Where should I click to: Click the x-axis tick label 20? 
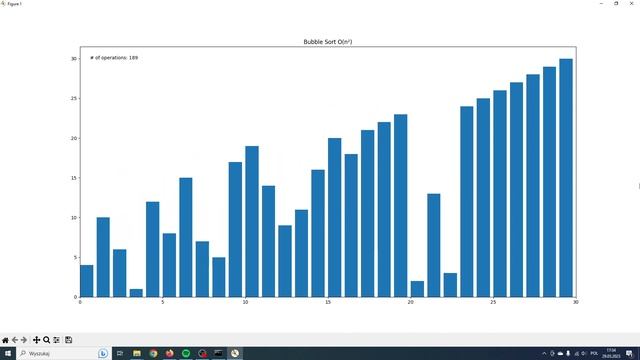[x=411, y=302]
